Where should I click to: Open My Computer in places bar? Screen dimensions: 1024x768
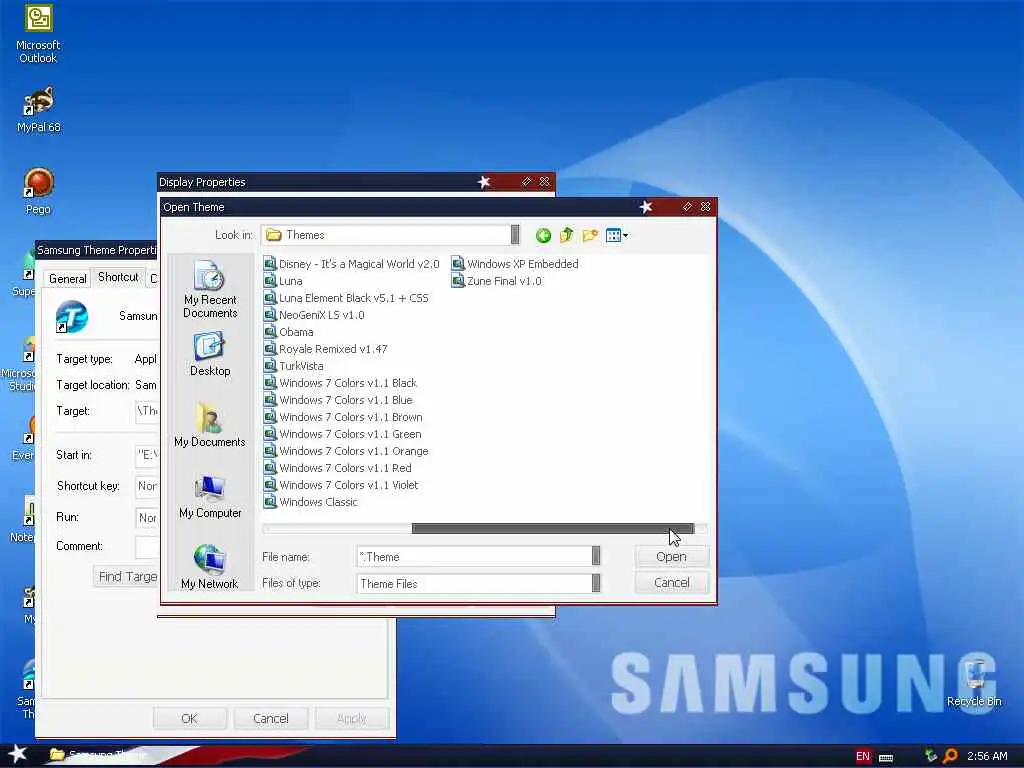pyautogui.click(x=210, y=496)
